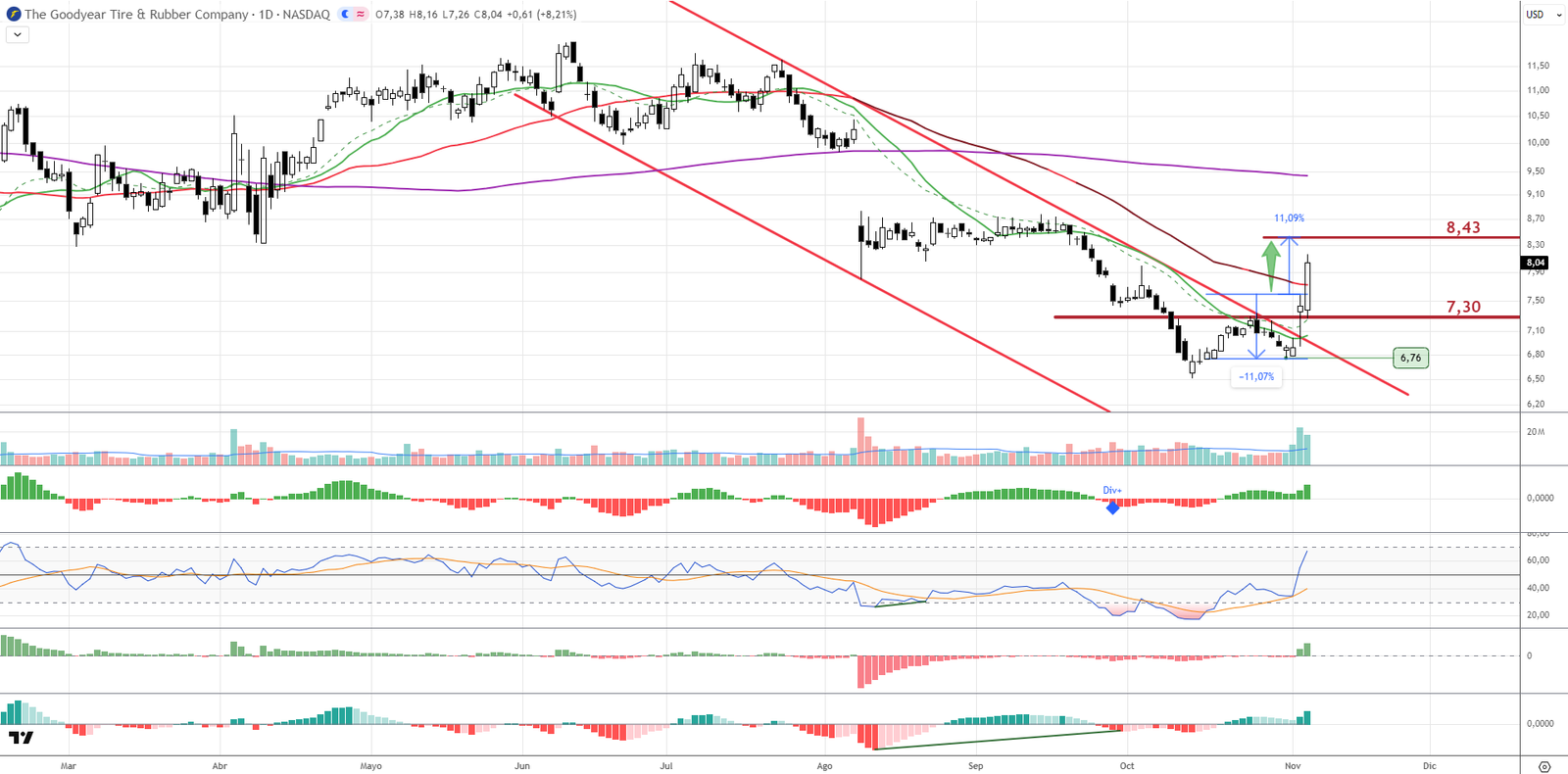1568x774 pixels.
Task: Select the 7,30 horizontal level text
Action: 1463,307
